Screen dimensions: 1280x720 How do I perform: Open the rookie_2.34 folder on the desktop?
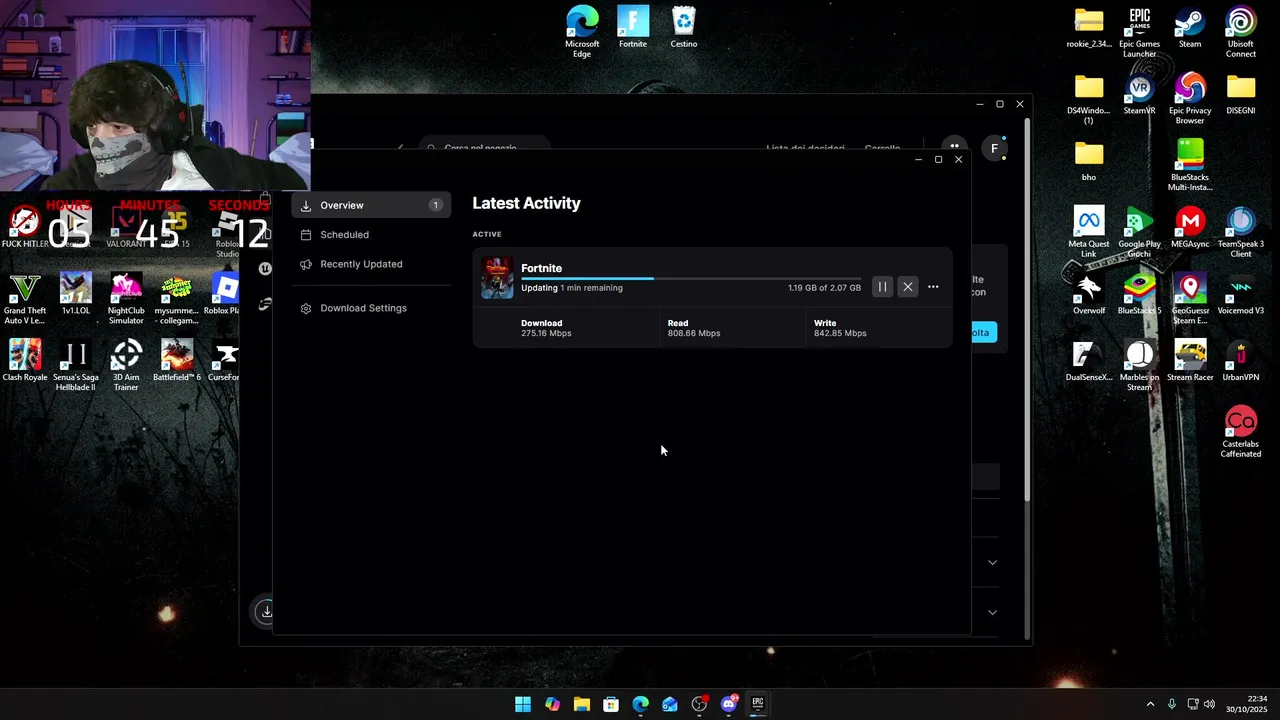1089,27
